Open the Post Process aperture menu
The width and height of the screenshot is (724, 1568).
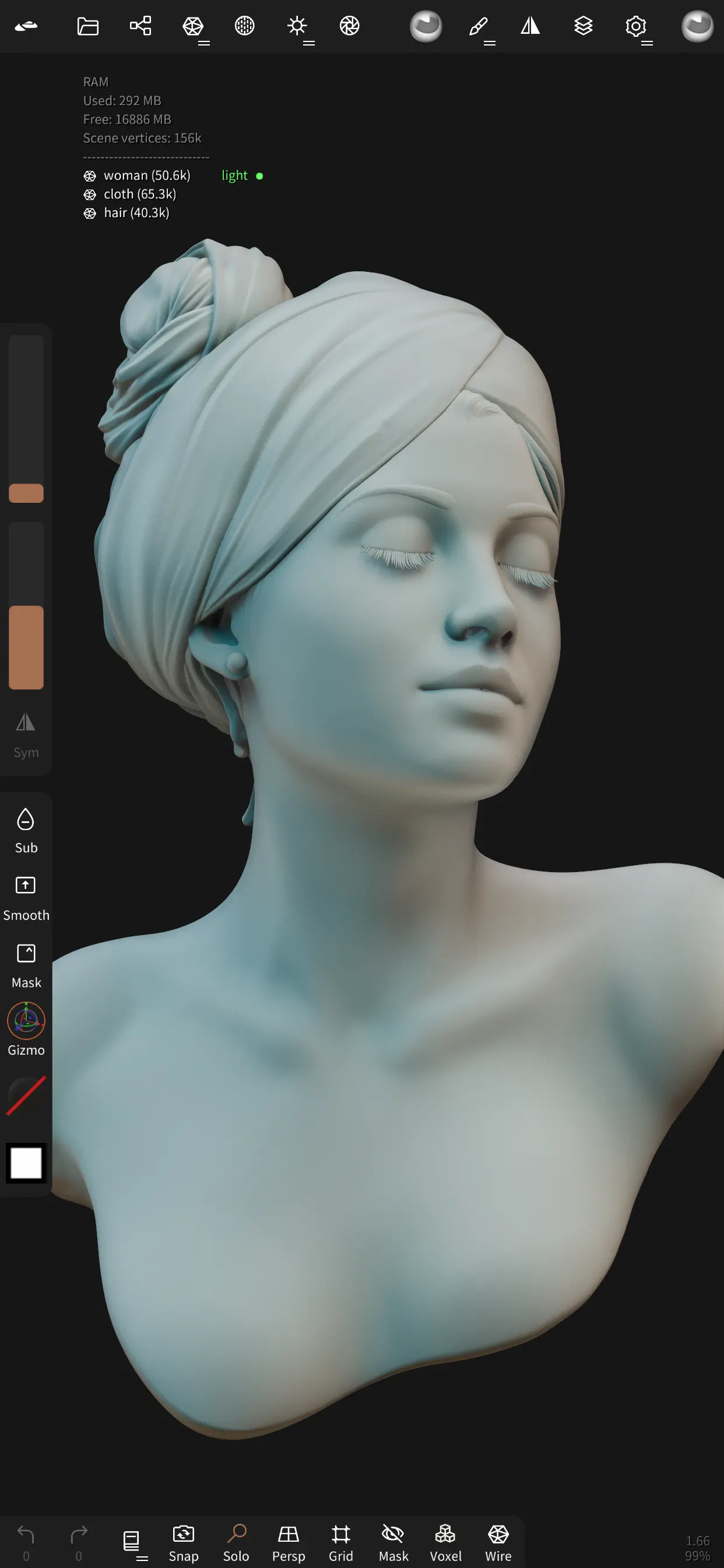pos(349,26)
